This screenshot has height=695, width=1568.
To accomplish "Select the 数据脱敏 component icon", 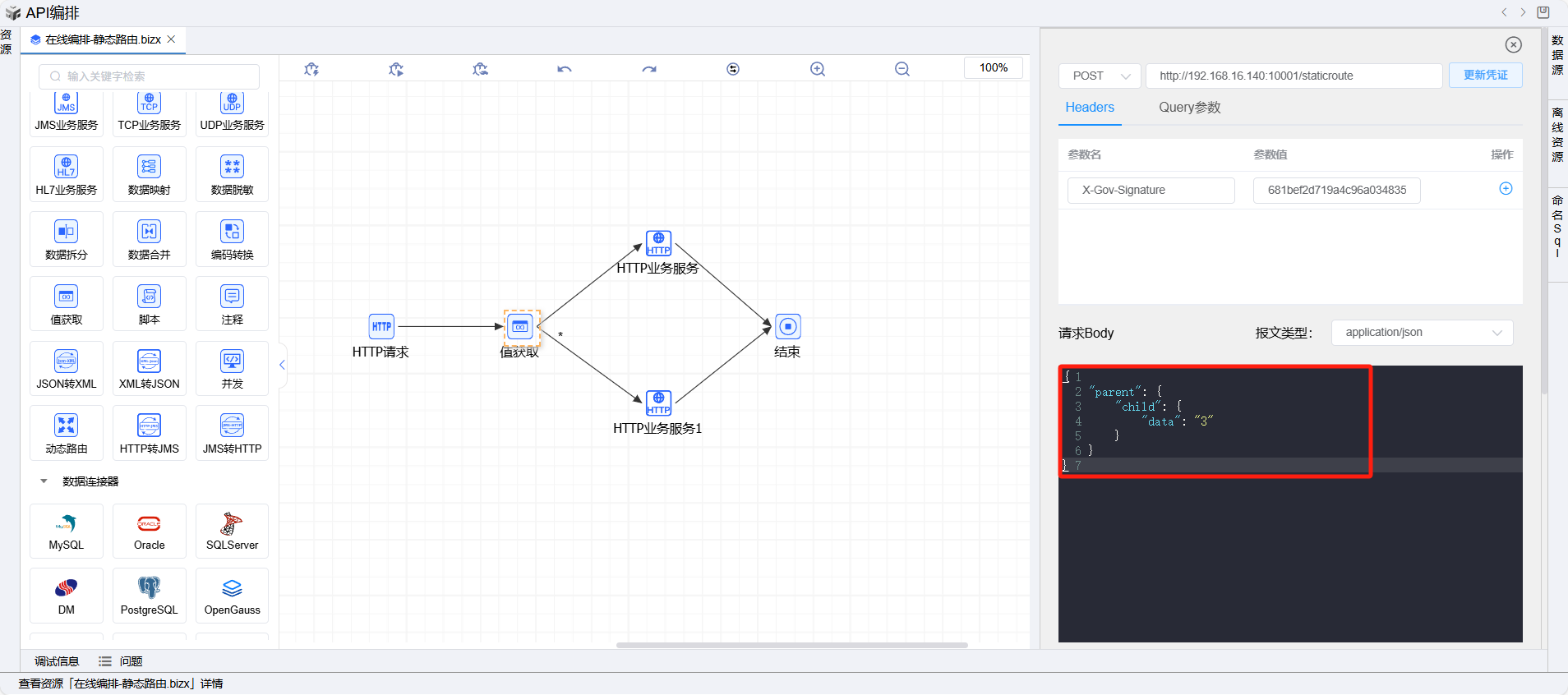I will tap(232, 168).
